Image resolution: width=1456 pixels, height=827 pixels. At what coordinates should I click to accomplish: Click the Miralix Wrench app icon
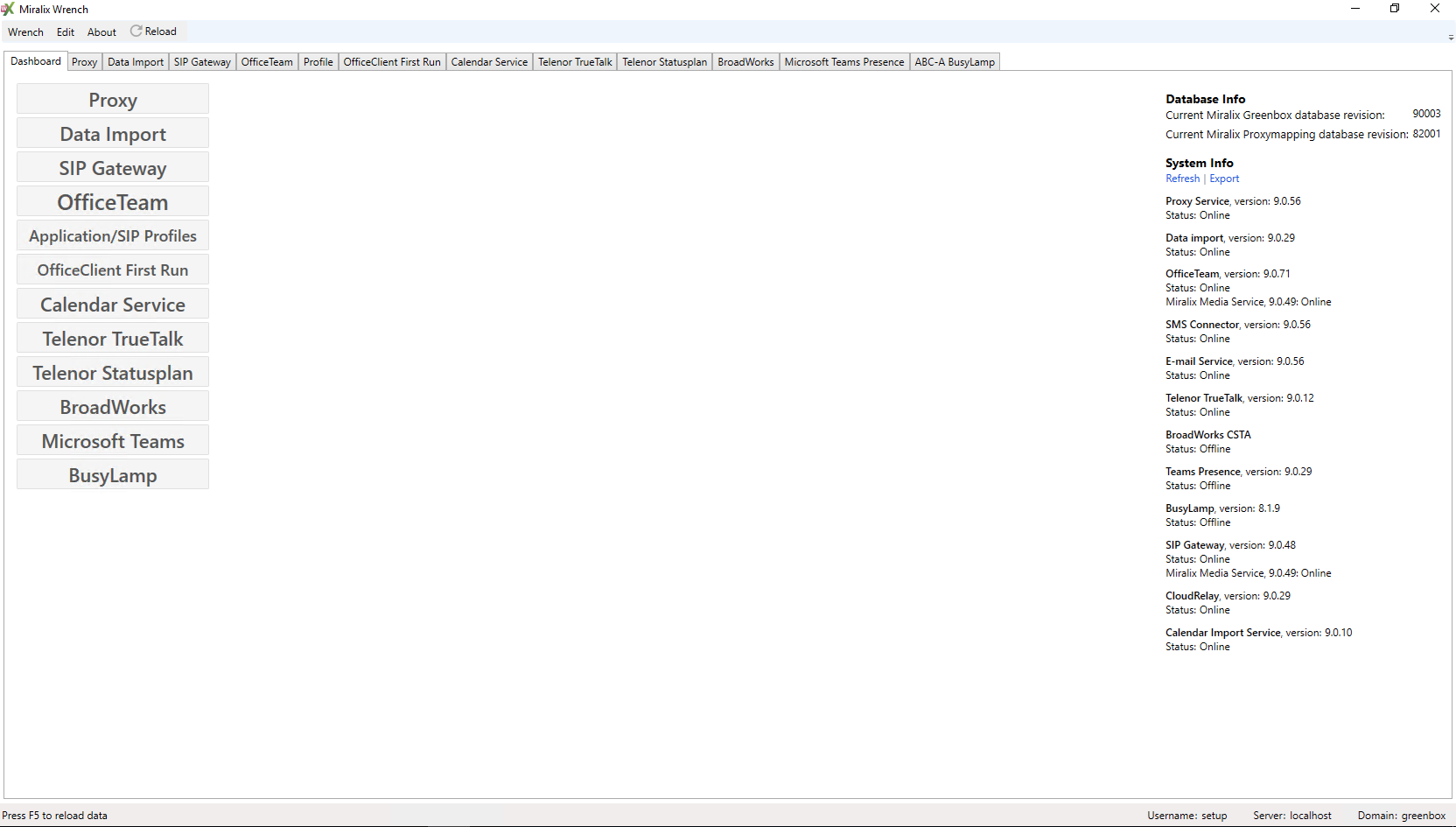click(x=8, y=9)
